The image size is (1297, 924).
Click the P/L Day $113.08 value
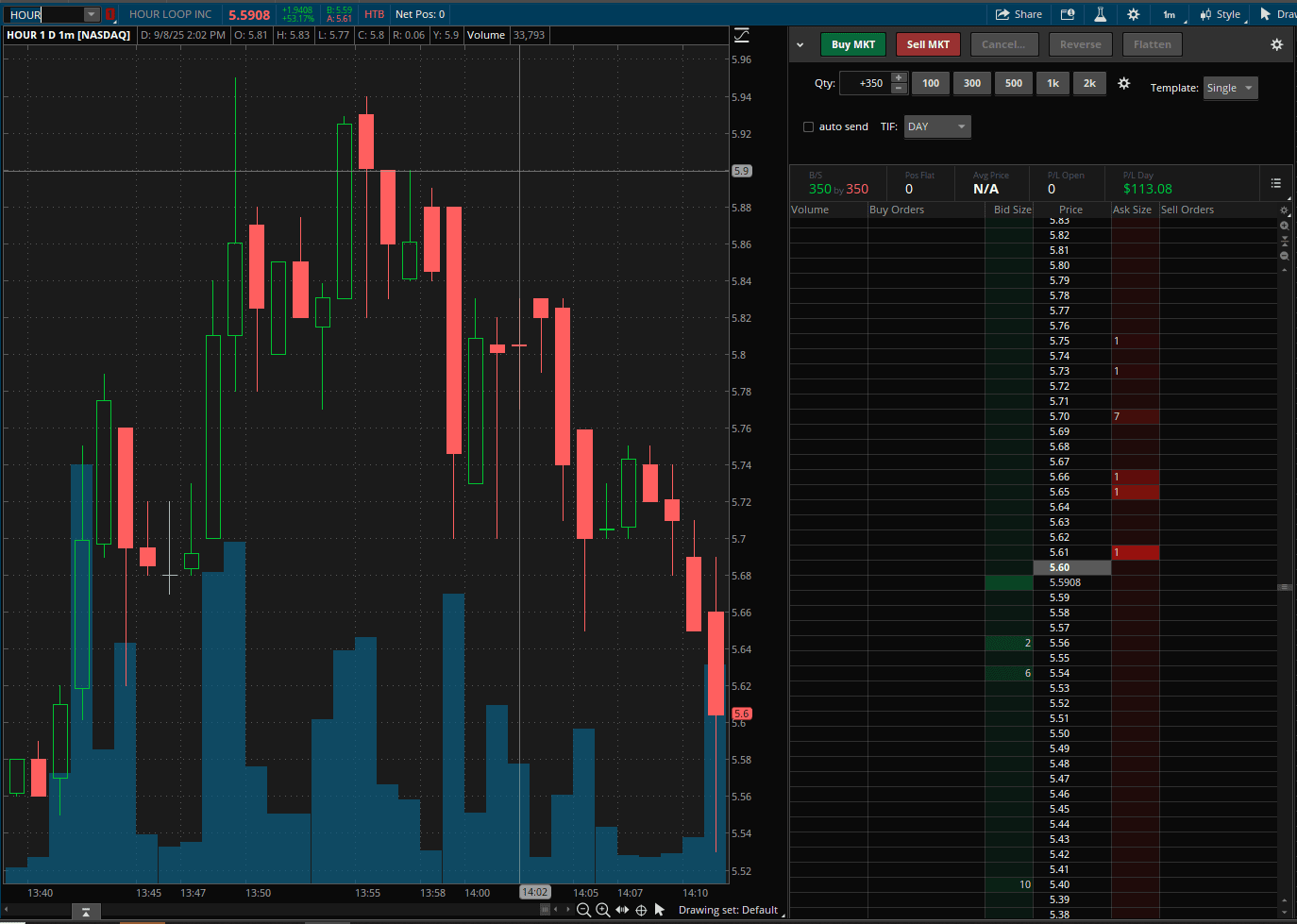1148,189
